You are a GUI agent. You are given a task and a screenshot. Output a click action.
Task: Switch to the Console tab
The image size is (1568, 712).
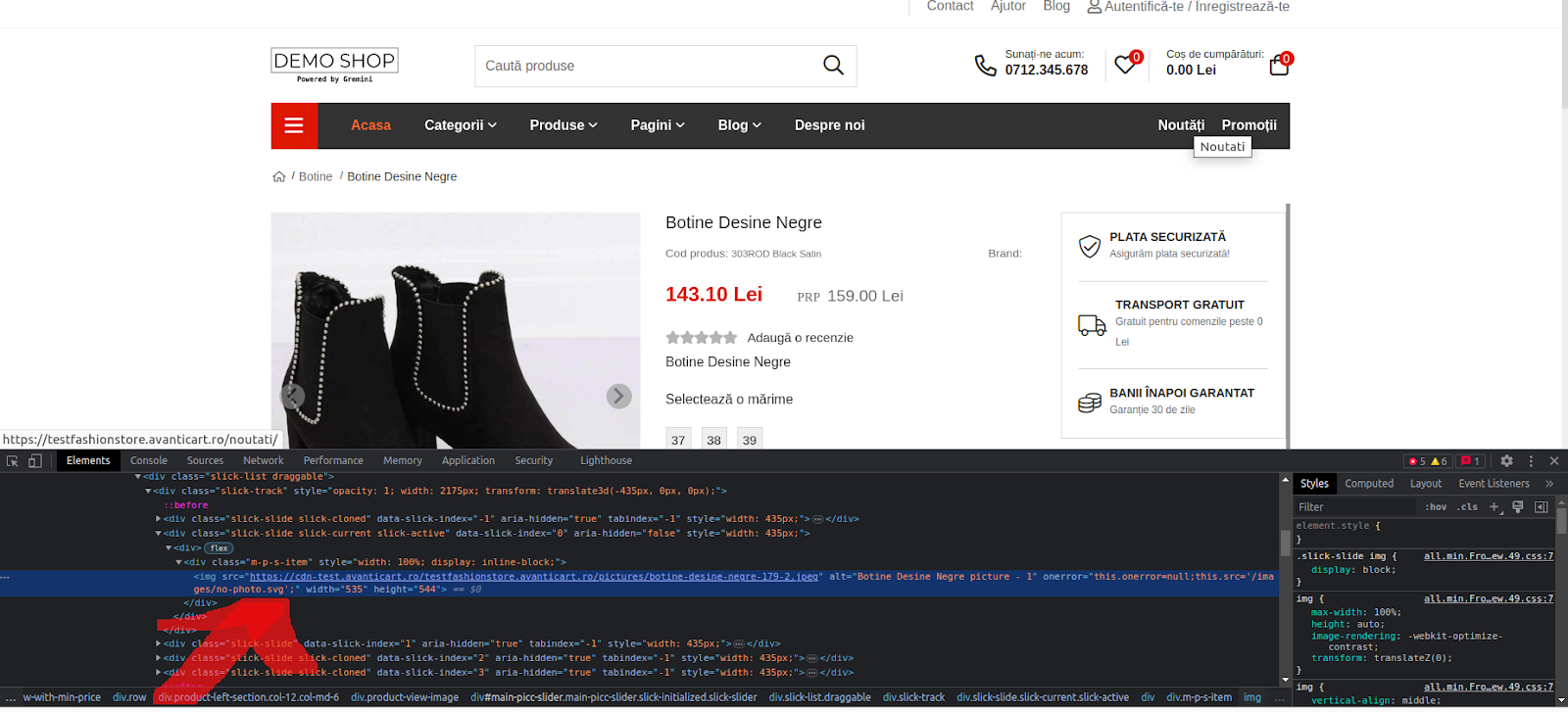tap(149, 460)
